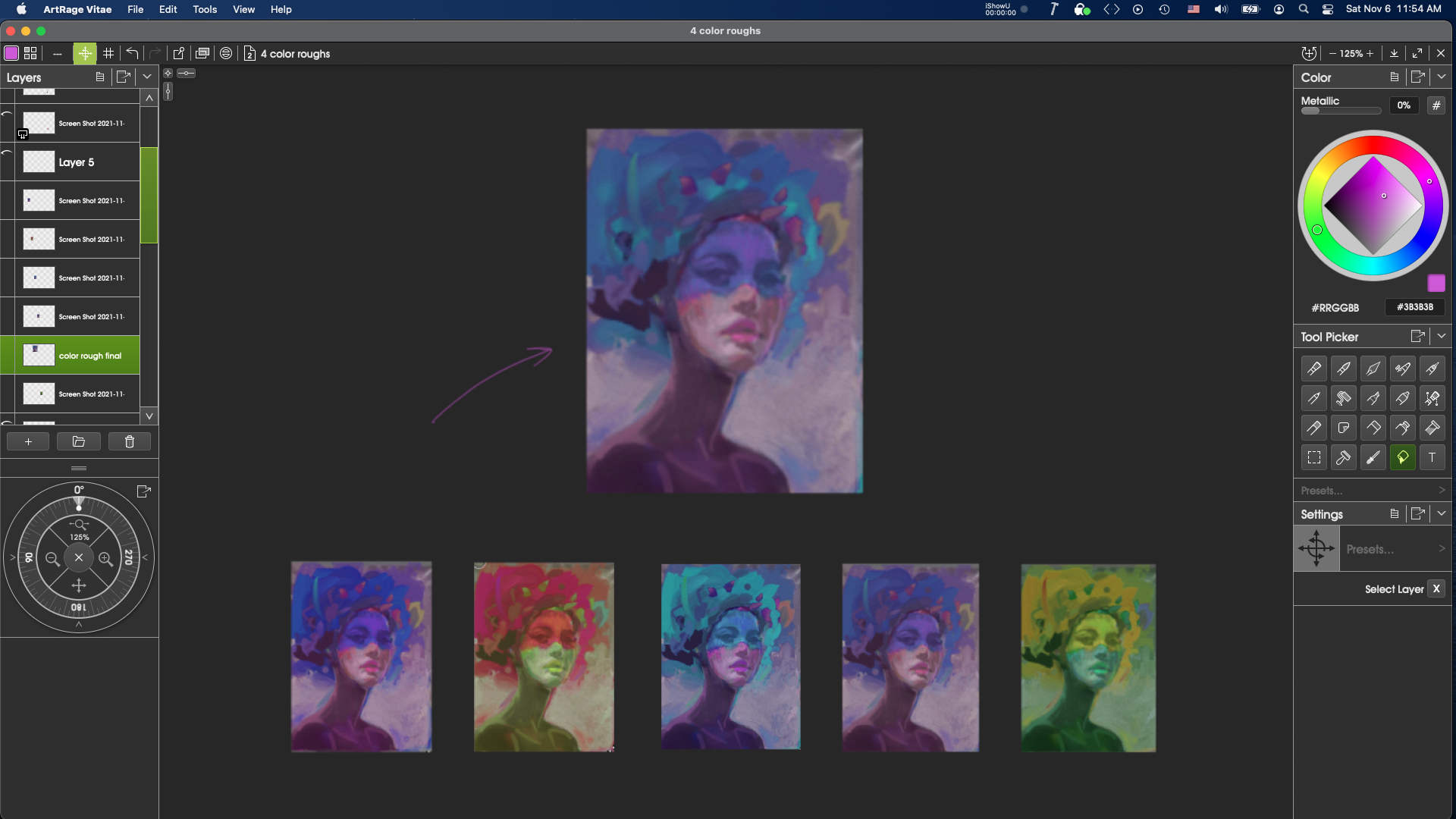Open the File menu
This screenshot has width=1456, height=819.
click(135, 9)
